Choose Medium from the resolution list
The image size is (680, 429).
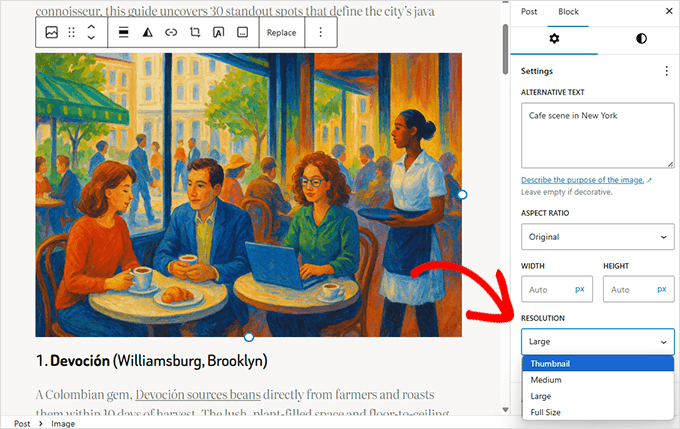tap(546, 380)
